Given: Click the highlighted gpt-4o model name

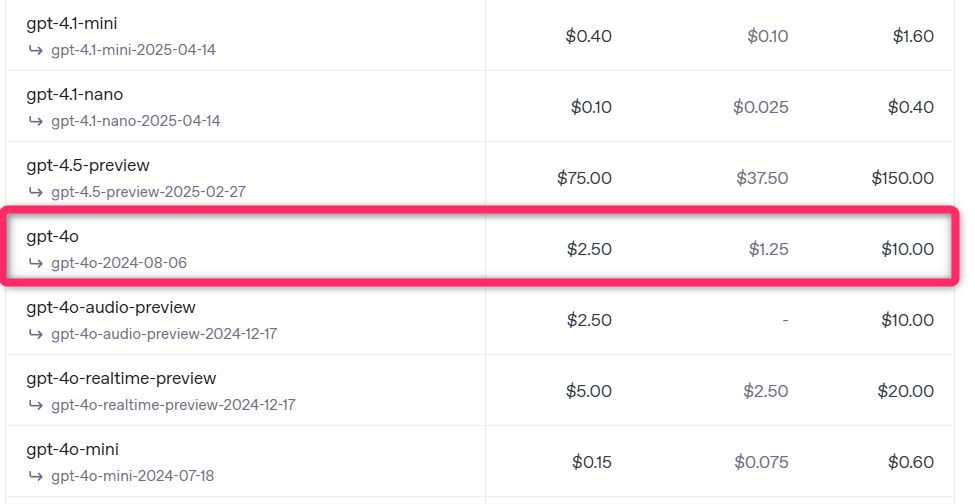Looking at the screenshot, I should (x=52, y=237).
